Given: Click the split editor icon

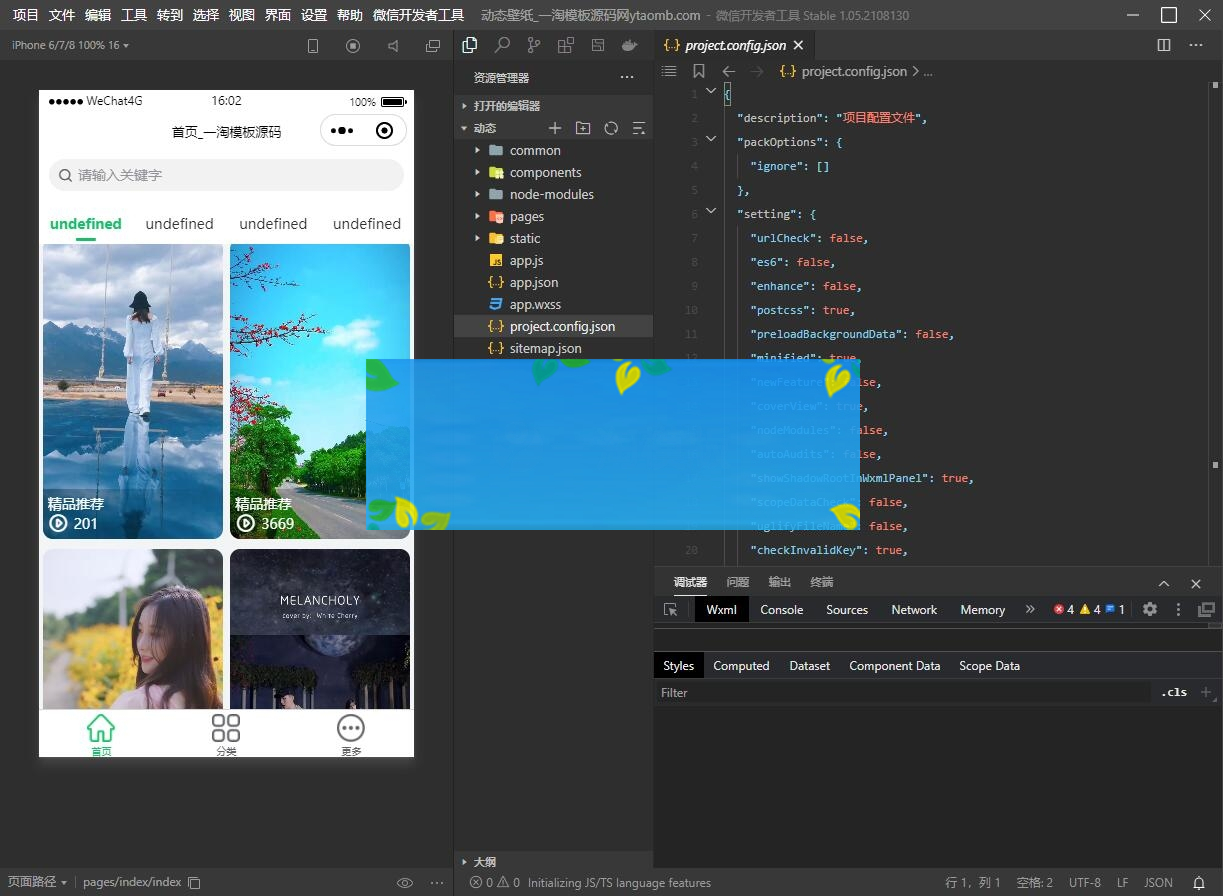Looking at the screenshot, I should [x=1164, y=45].
